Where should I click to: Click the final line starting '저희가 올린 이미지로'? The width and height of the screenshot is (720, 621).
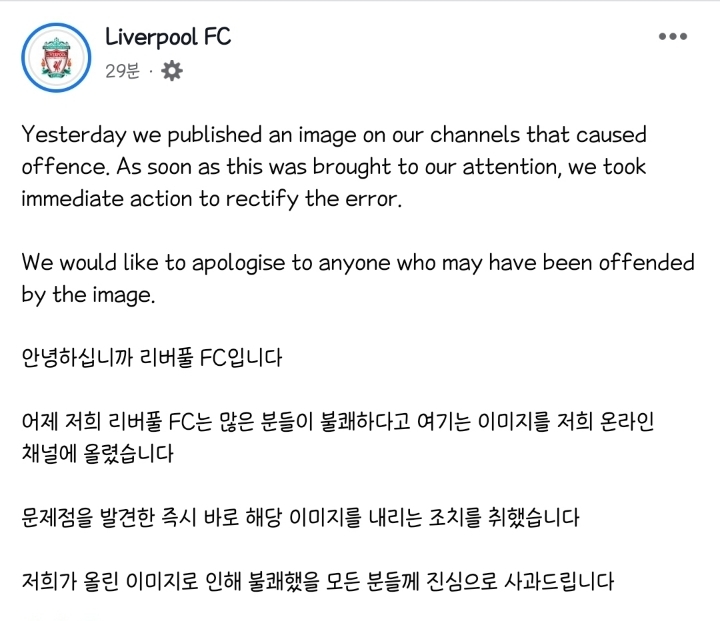tap(318, 581)
